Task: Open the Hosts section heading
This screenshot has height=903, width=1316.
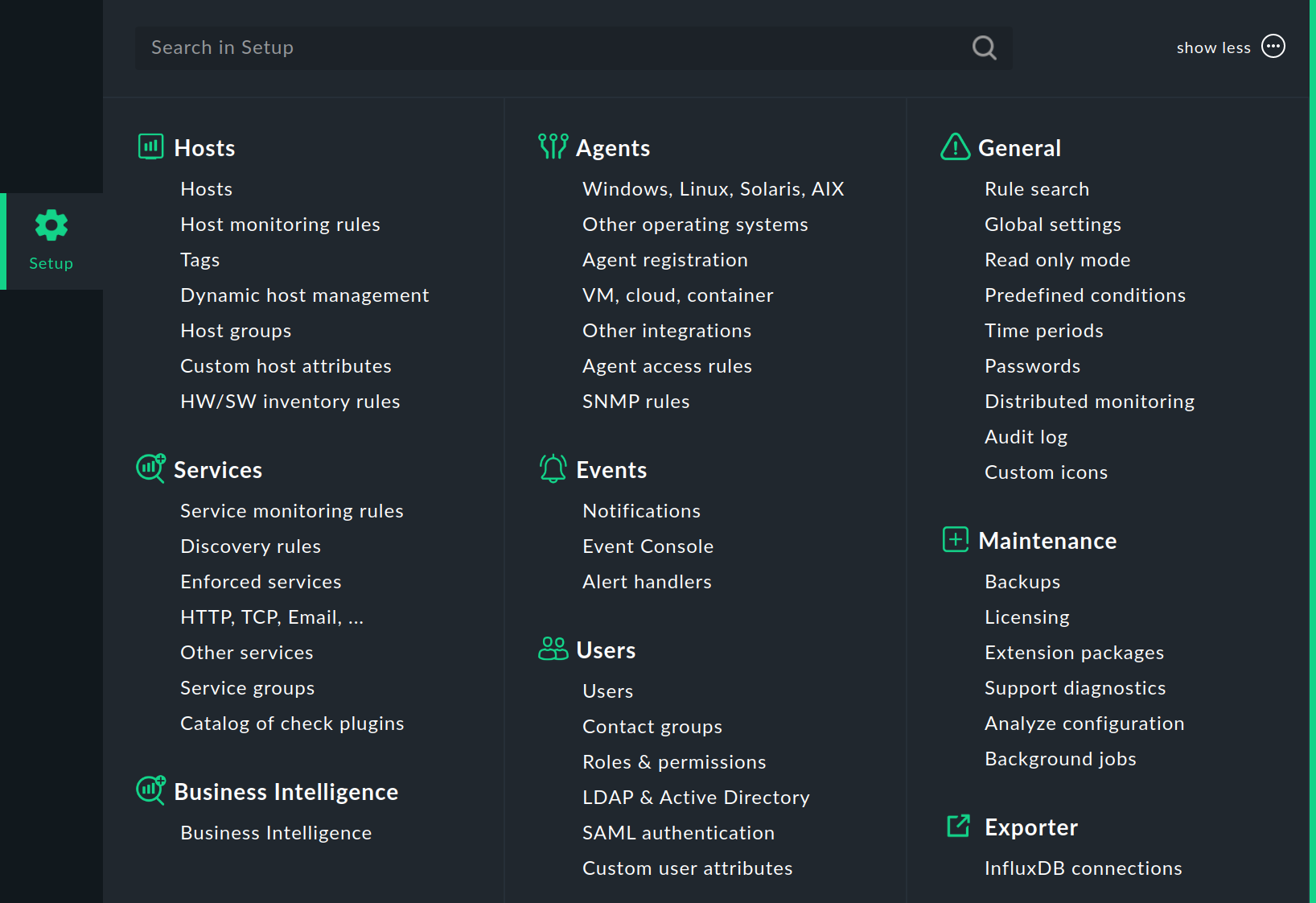Action: coord(204,148)
